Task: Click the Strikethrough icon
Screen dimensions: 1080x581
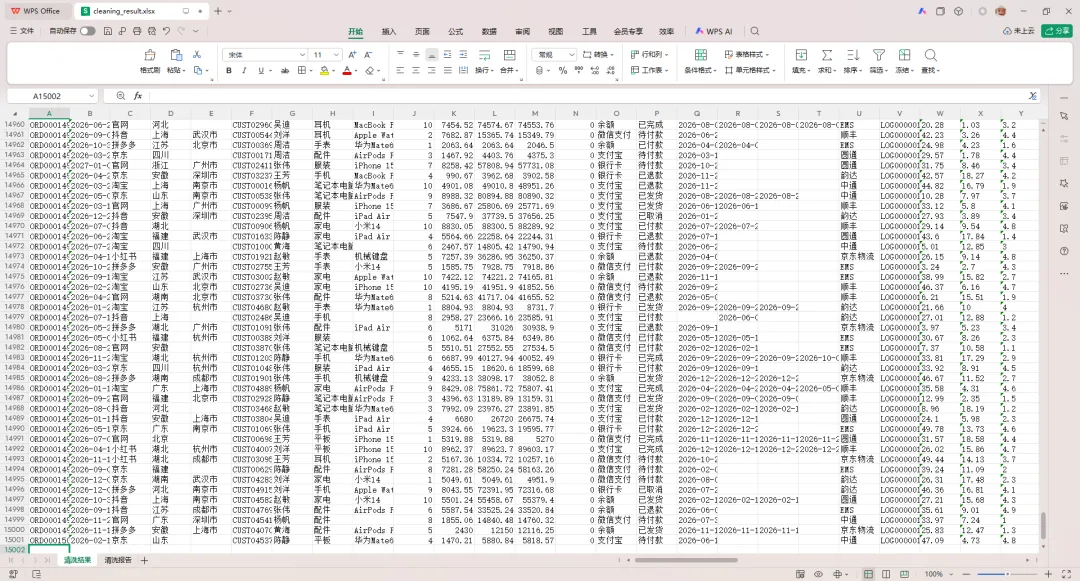Action: point(284,70)
